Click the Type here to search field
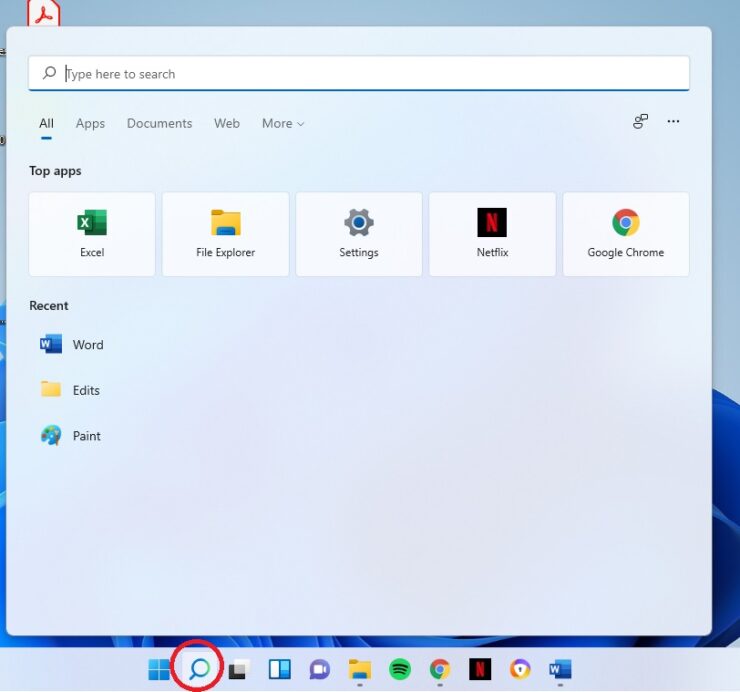Viewport: 740px width, 692px height. pos(359,73)
